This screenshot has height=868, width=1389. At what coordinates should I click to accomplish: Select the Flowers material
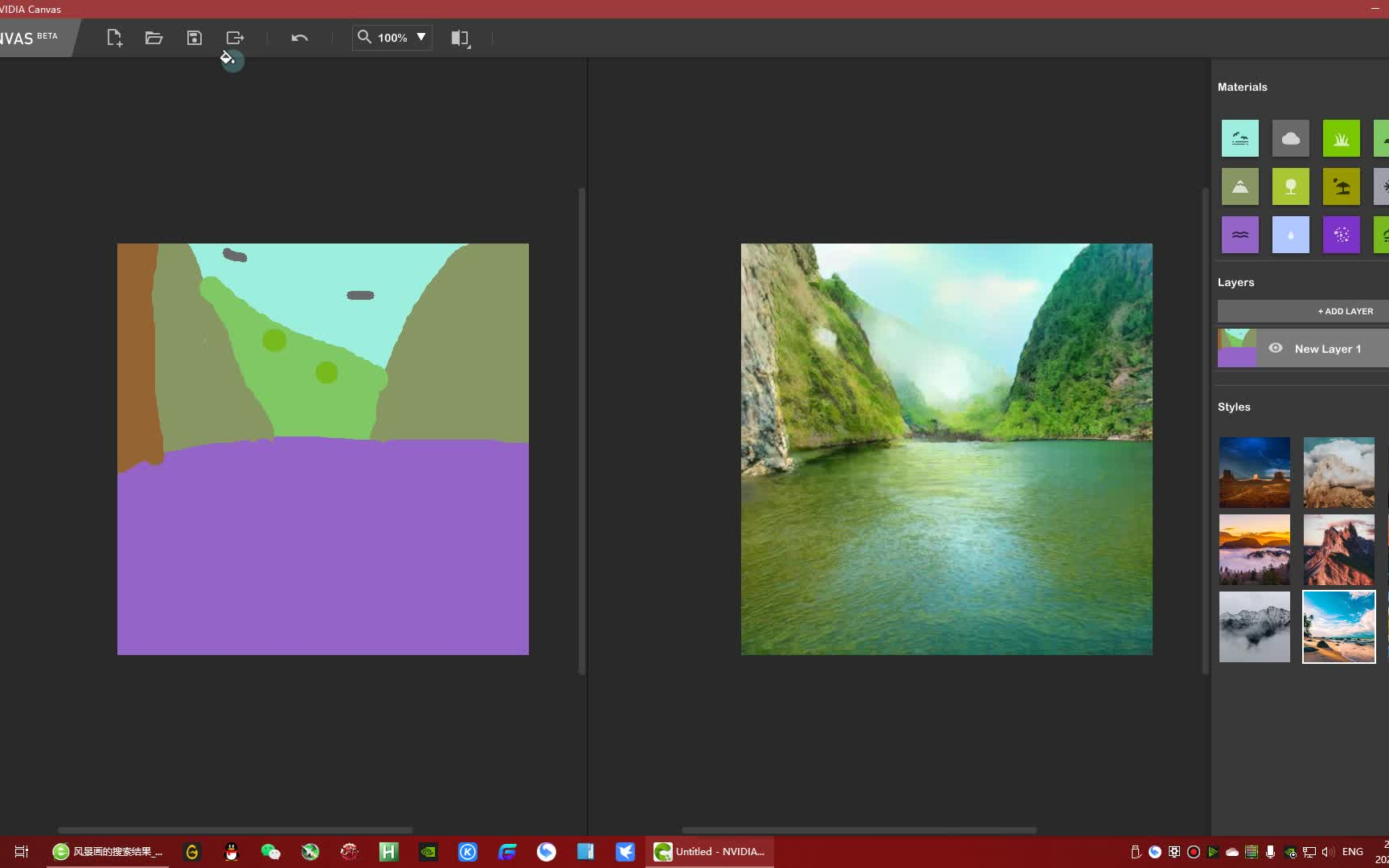point(1341,234)
